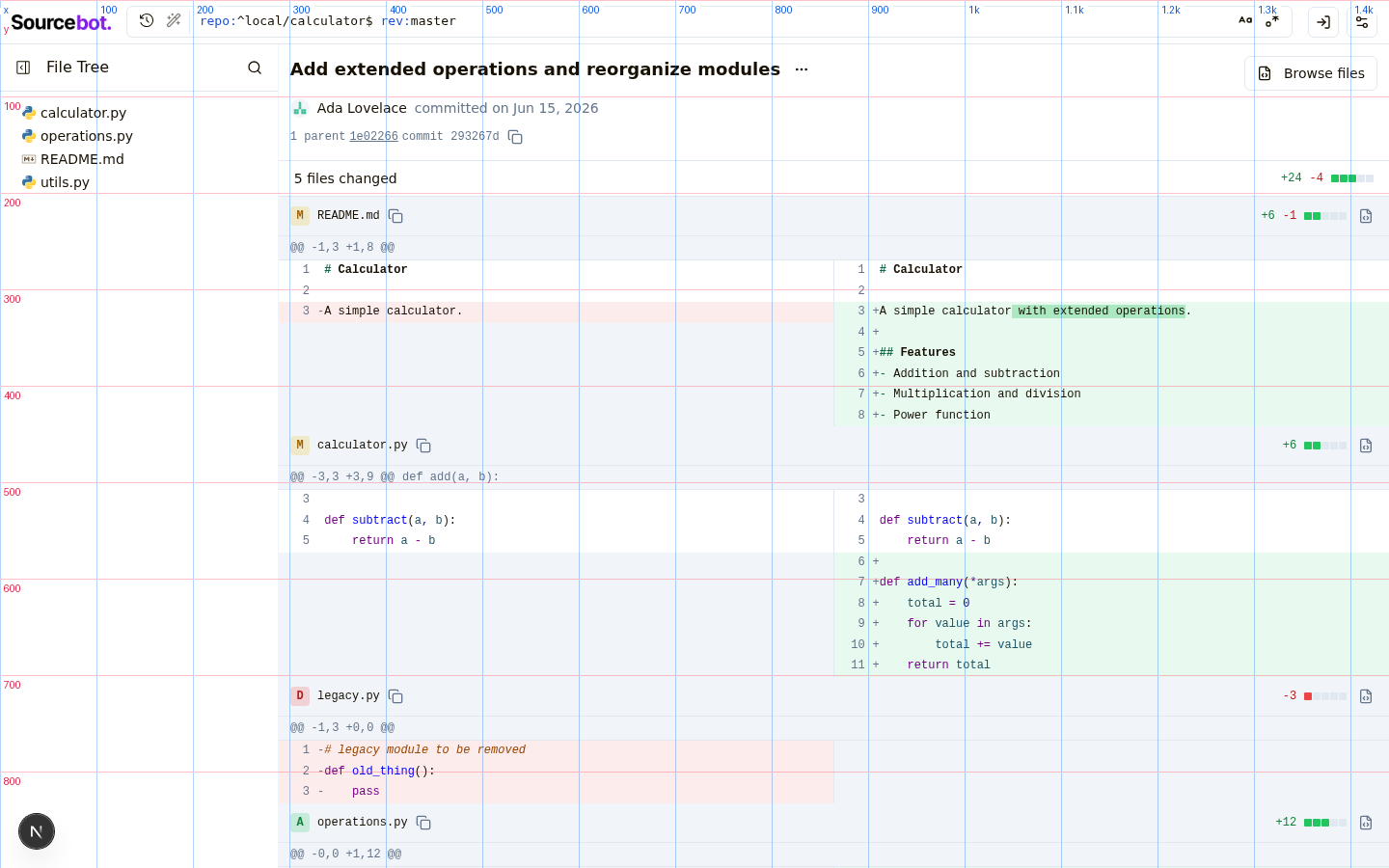Copy the legacy.py file path
Viewport: 1389px width, 868px height.
click(395, 696)
